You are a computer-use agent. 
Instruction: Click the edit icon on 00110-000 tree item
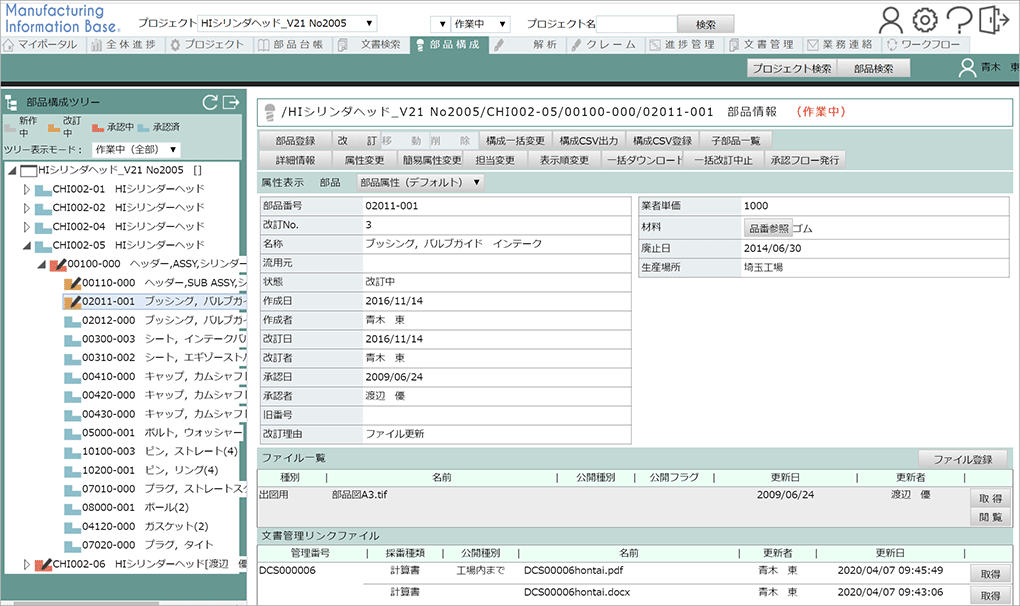pos(71,283)
